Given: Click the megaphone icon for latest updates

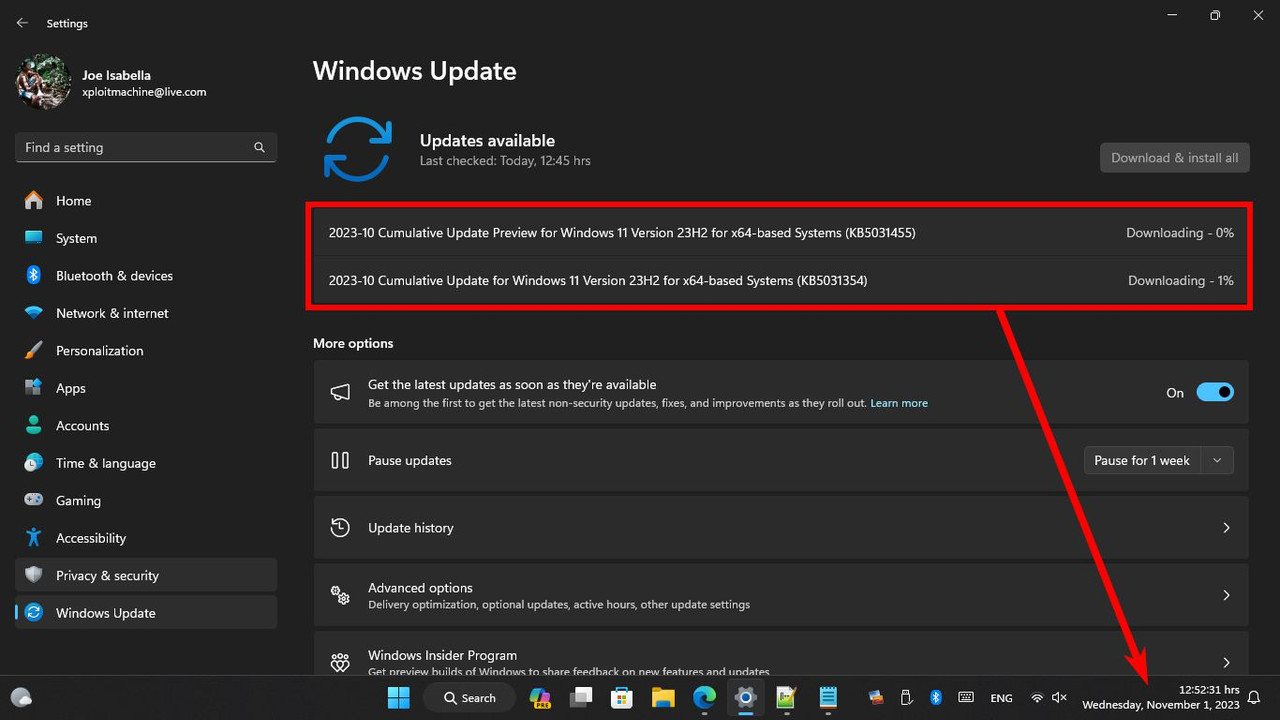Looking at the screenshot, I should coord(340,393).
